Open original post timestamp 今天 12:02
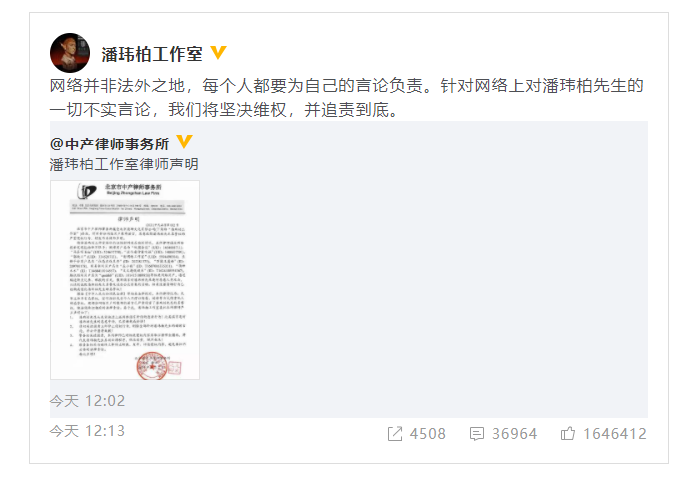This screenshot has height=480, width=698. coord(87,401)
